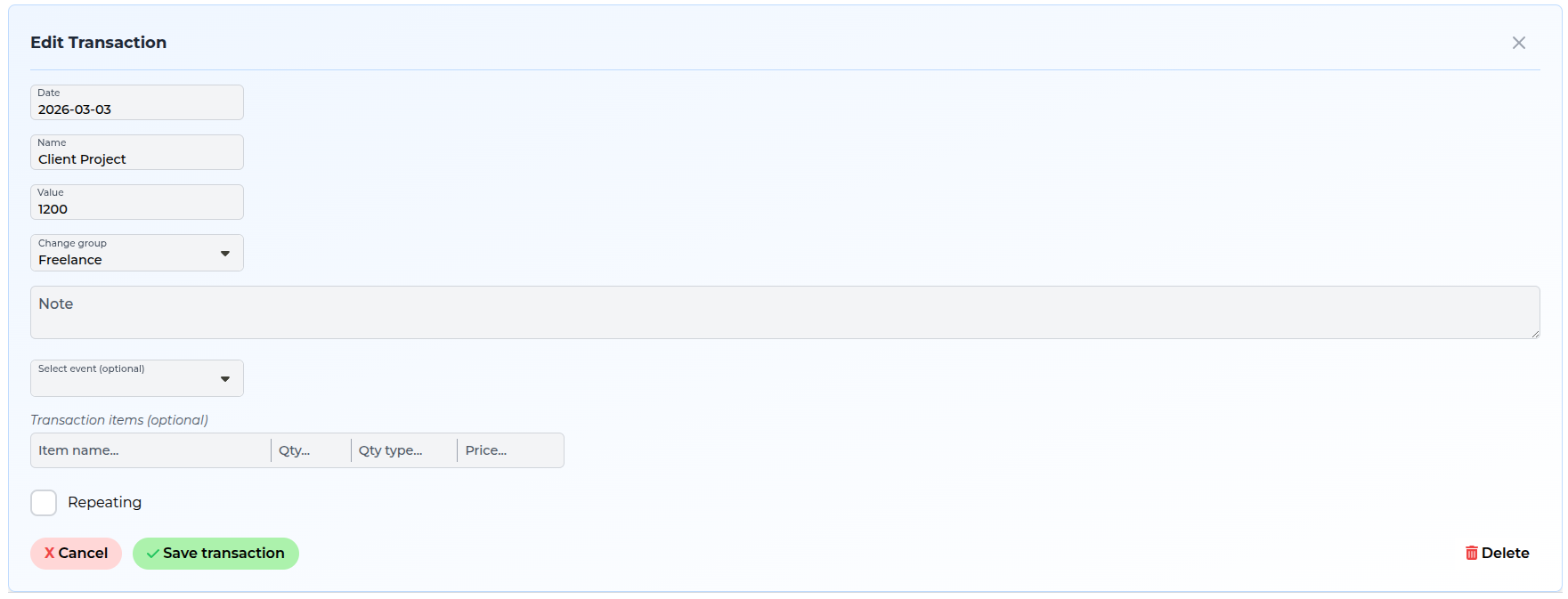Click the Repeating label text
The width and height of the screenshot is (1568, 599).
coord(104,502)
